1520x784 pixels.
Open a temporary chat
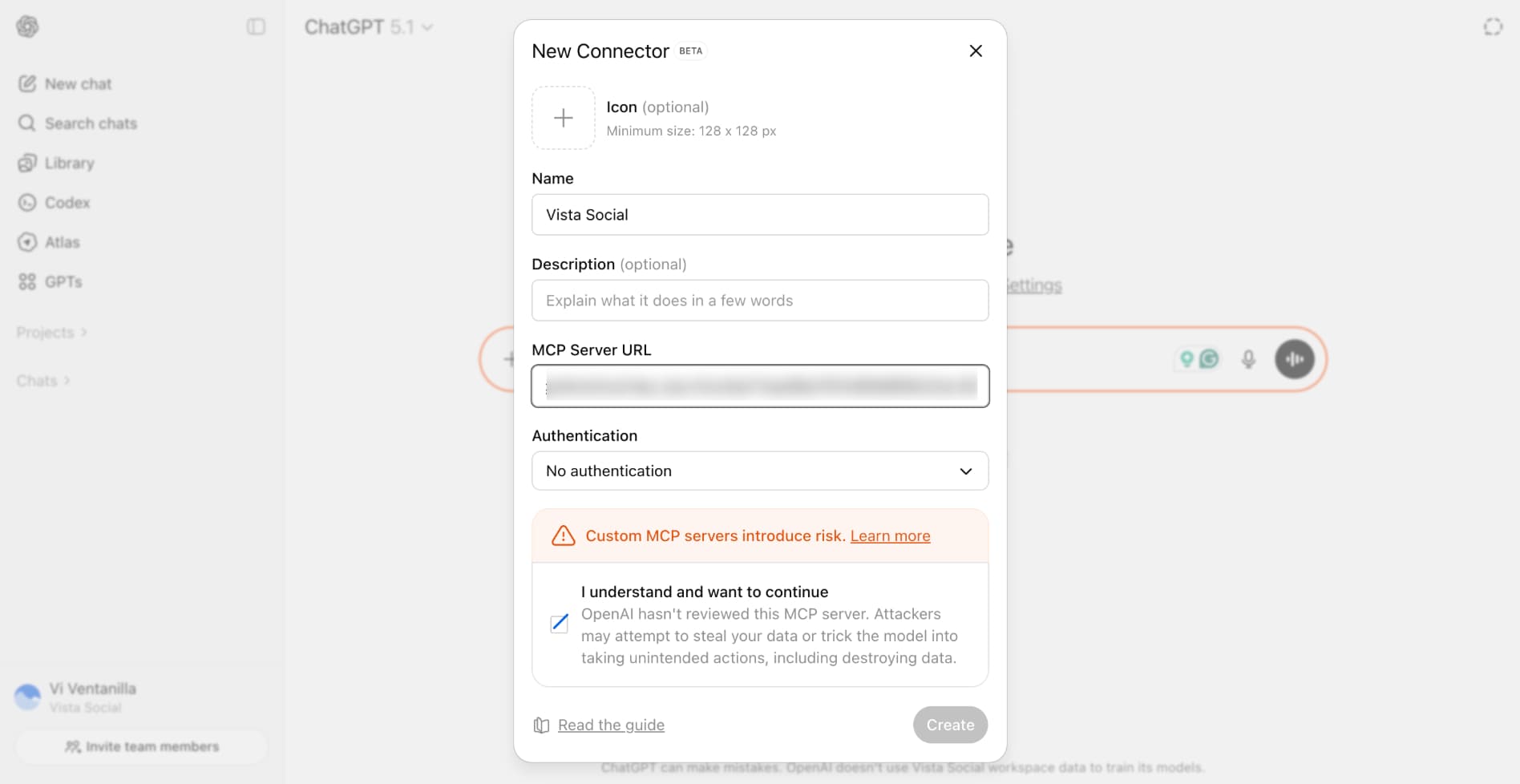[x=1493, y=26]
